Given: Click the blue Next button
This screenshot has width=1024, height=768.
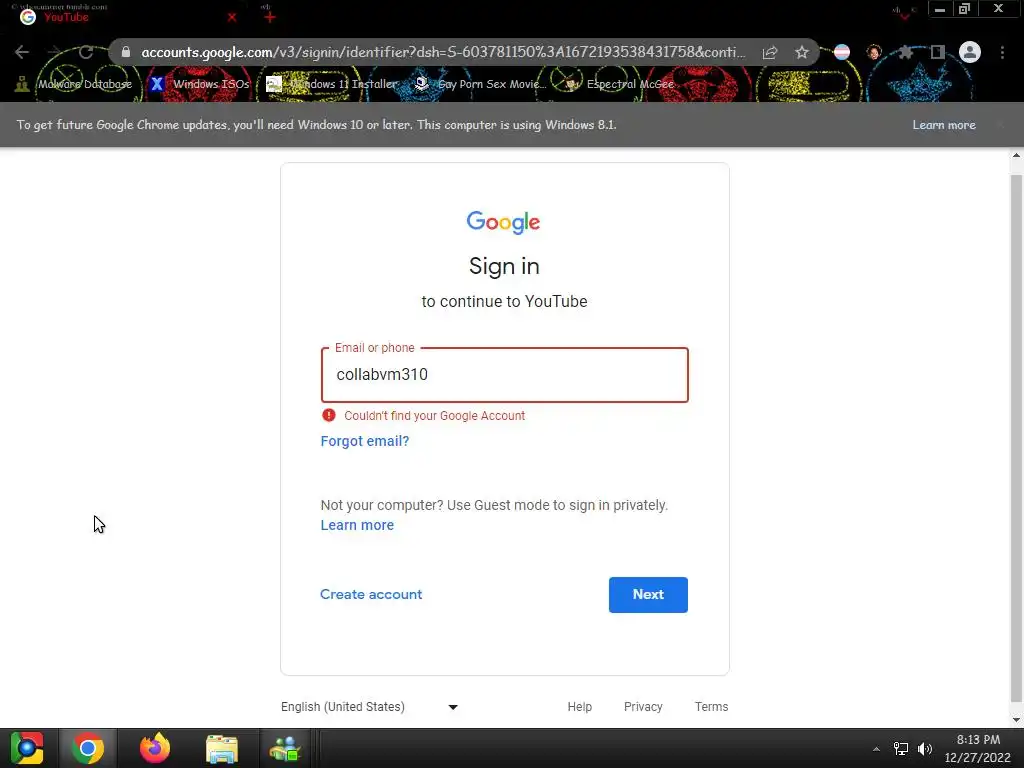Looking at the screenshot, I should click(648, 594).
